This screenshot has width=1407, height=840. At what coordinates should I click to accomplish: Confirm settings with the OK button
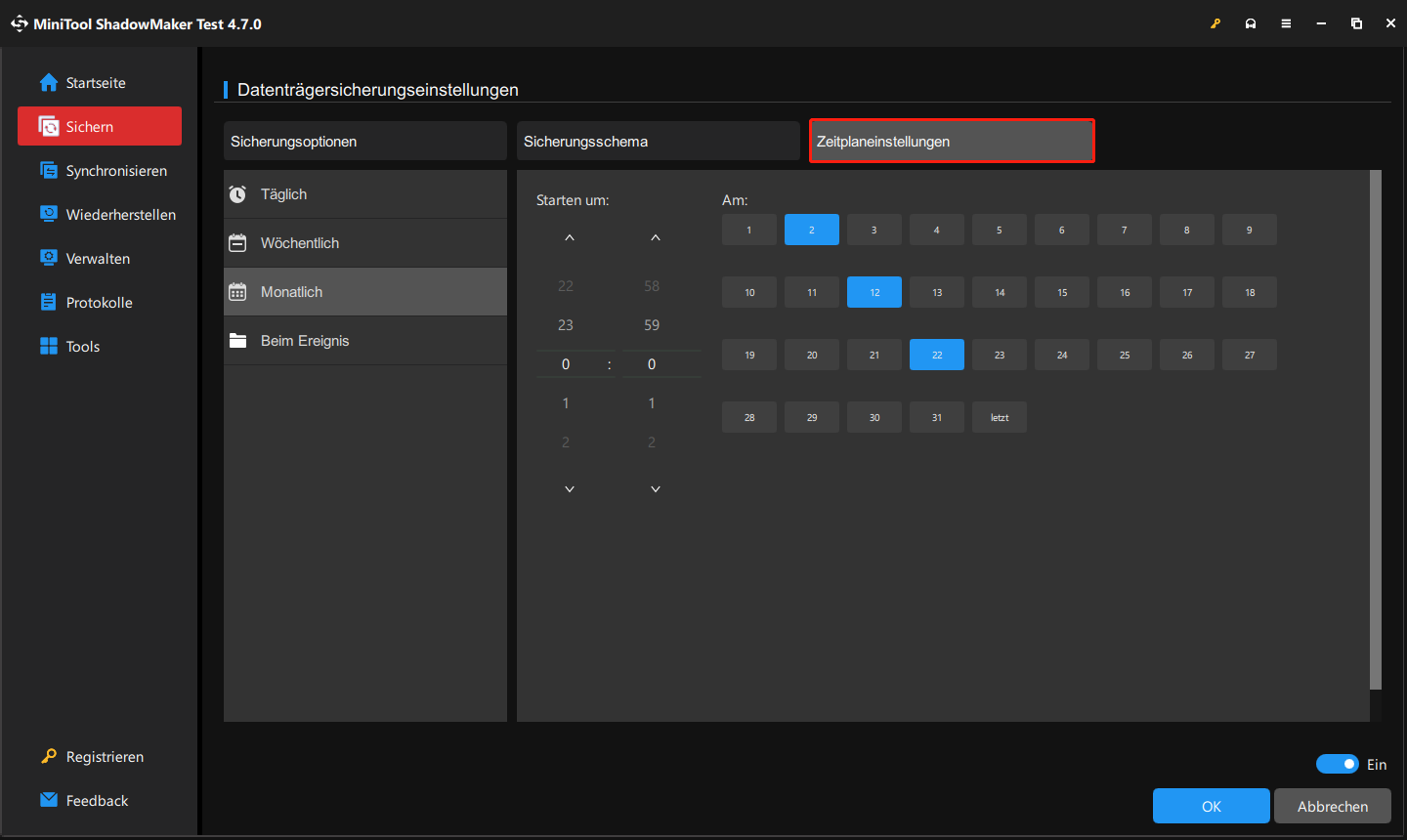1211,806
